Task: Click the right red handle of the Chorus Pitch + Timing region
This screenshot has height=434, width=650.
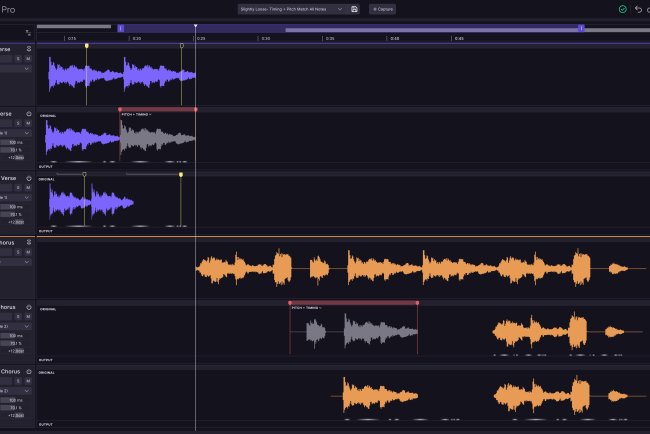Action: tap(417, 303)
